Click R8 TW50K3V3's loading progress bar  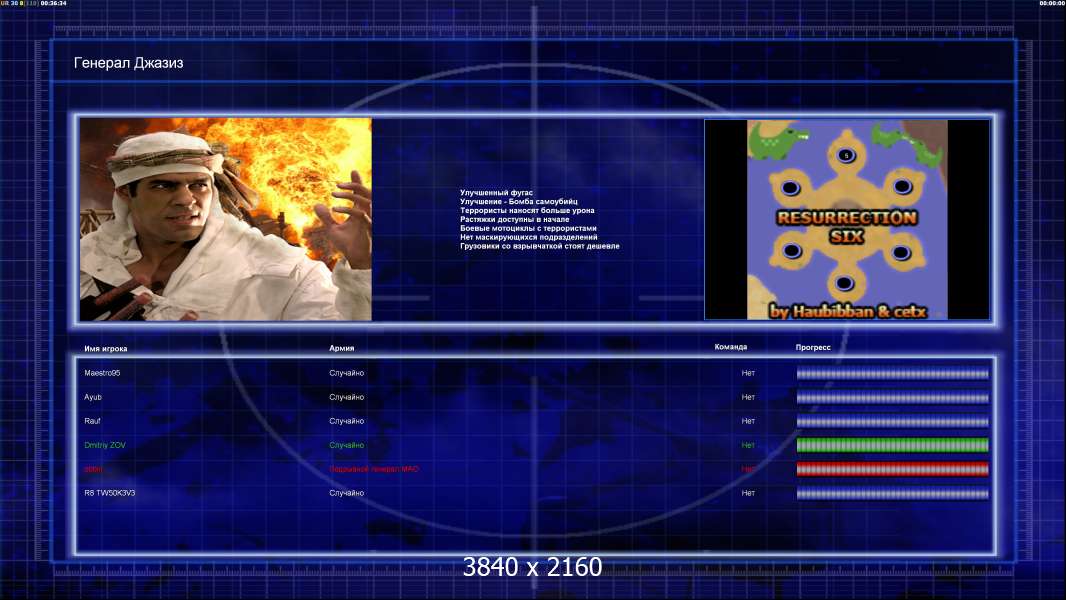coord(893,493)
